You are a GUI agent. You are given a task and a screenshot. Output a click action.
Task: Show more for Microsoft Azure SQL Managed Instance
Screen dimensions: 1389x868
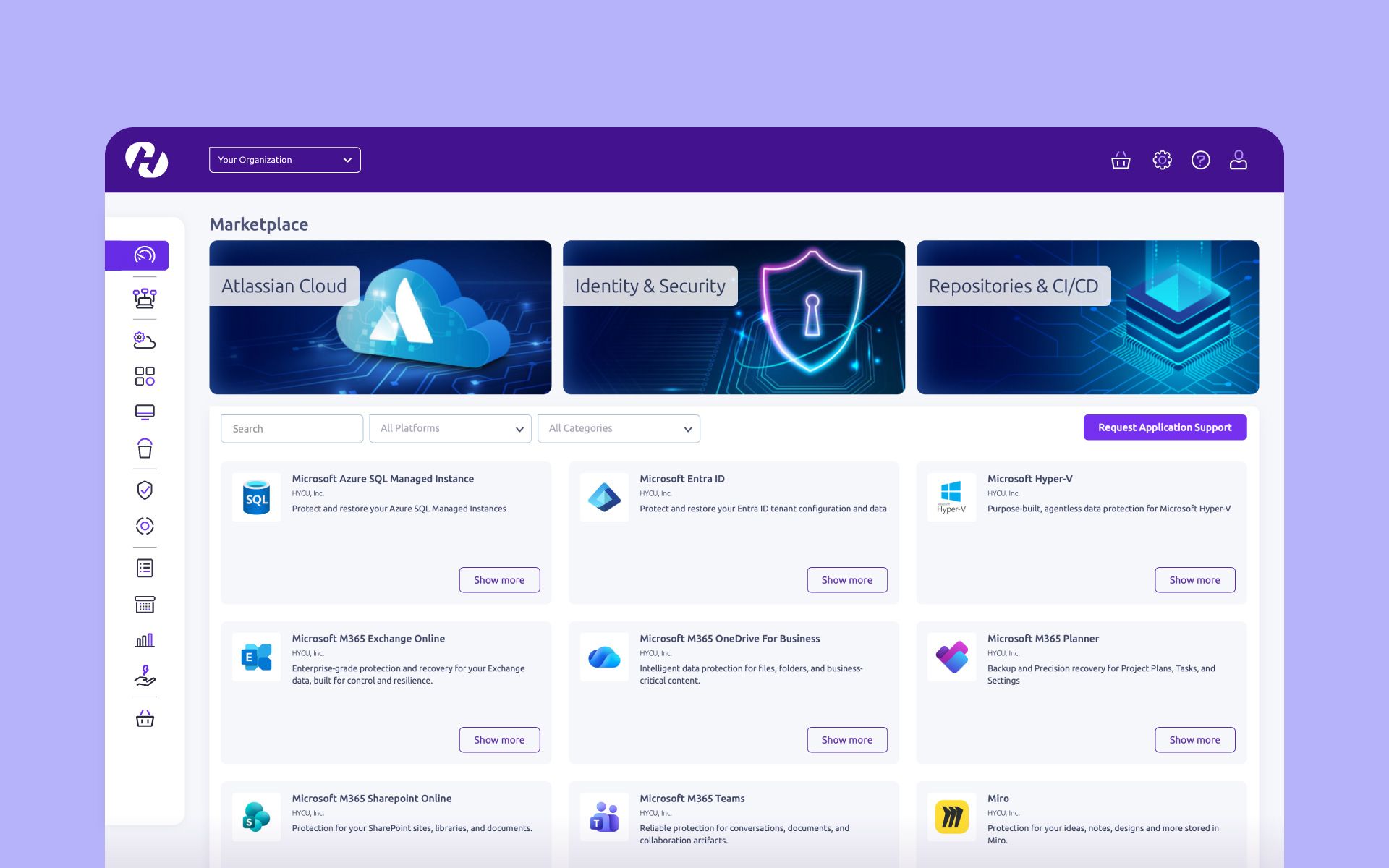pos(499,580)
